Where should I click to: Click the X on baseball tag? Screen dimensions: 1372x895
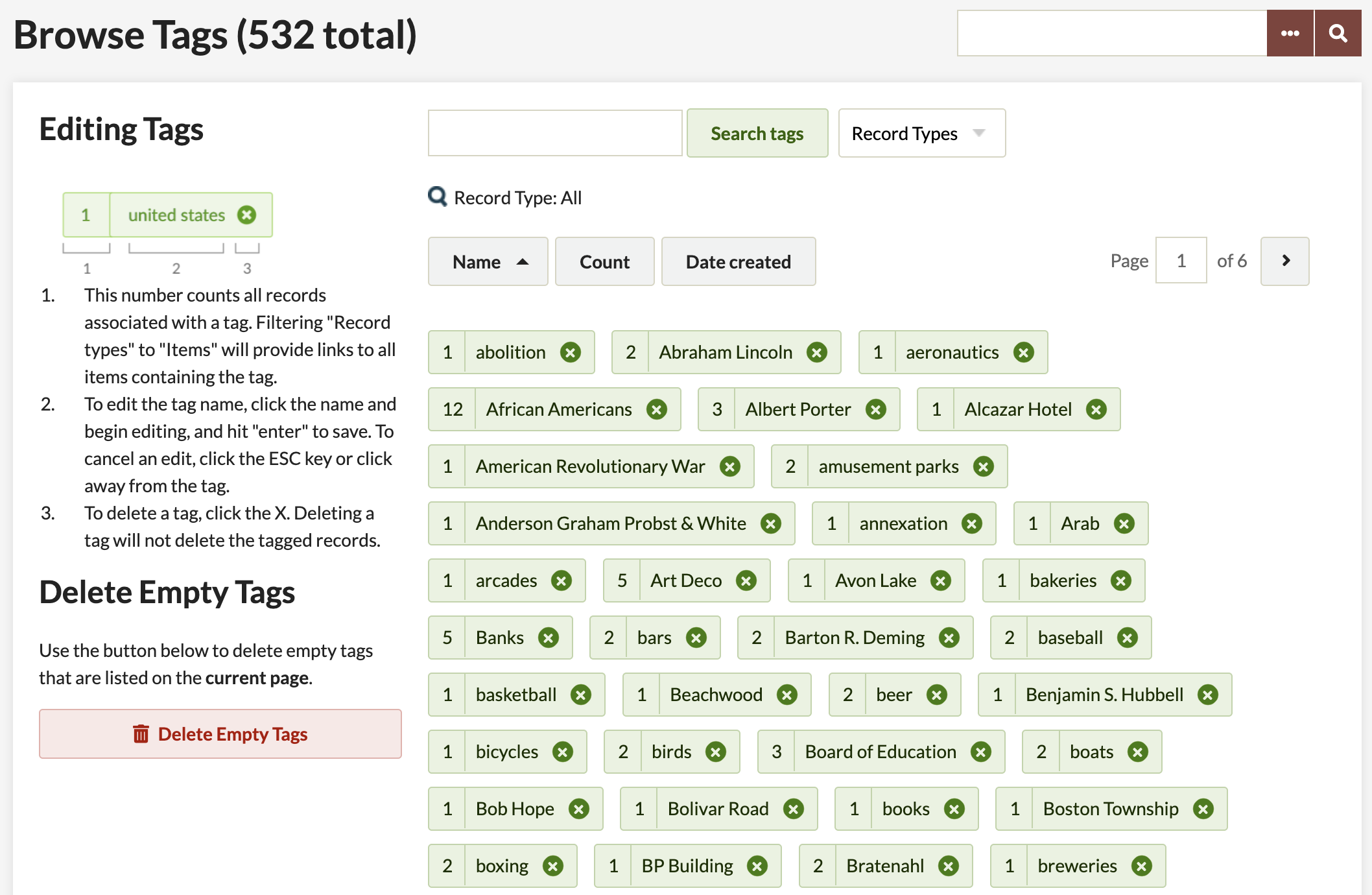pyautogui.click(x=1128, y=638)
